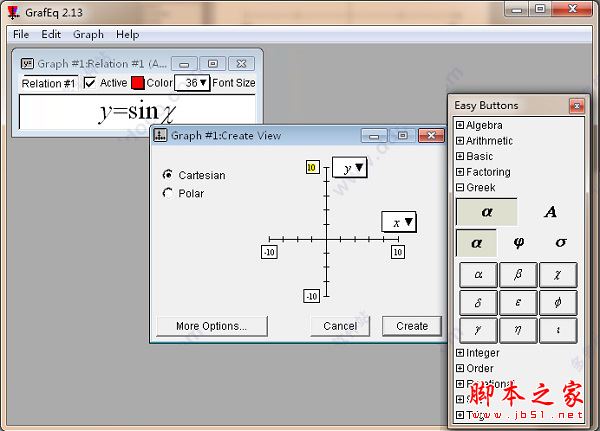Screen dimensions: 600x431
Task: Insert the Greek letter chi button
Action: tap(558, 274)
